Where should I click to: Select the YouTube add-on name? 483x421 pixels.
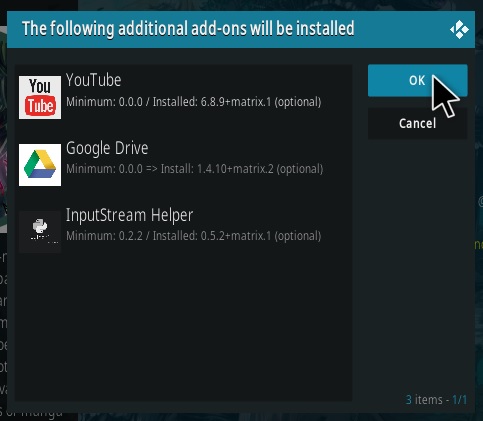click(94, 80)
